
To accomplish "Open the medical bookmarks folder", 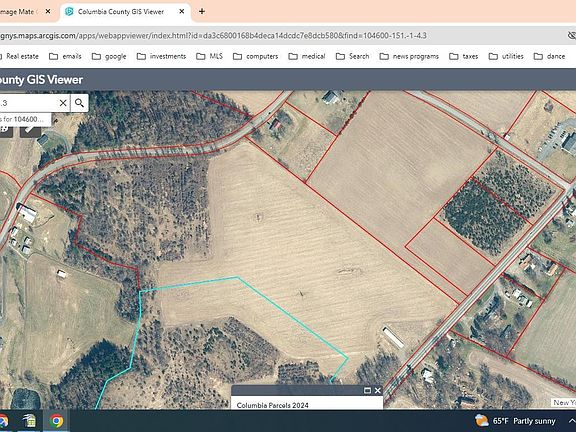I will tap(307, 56).
